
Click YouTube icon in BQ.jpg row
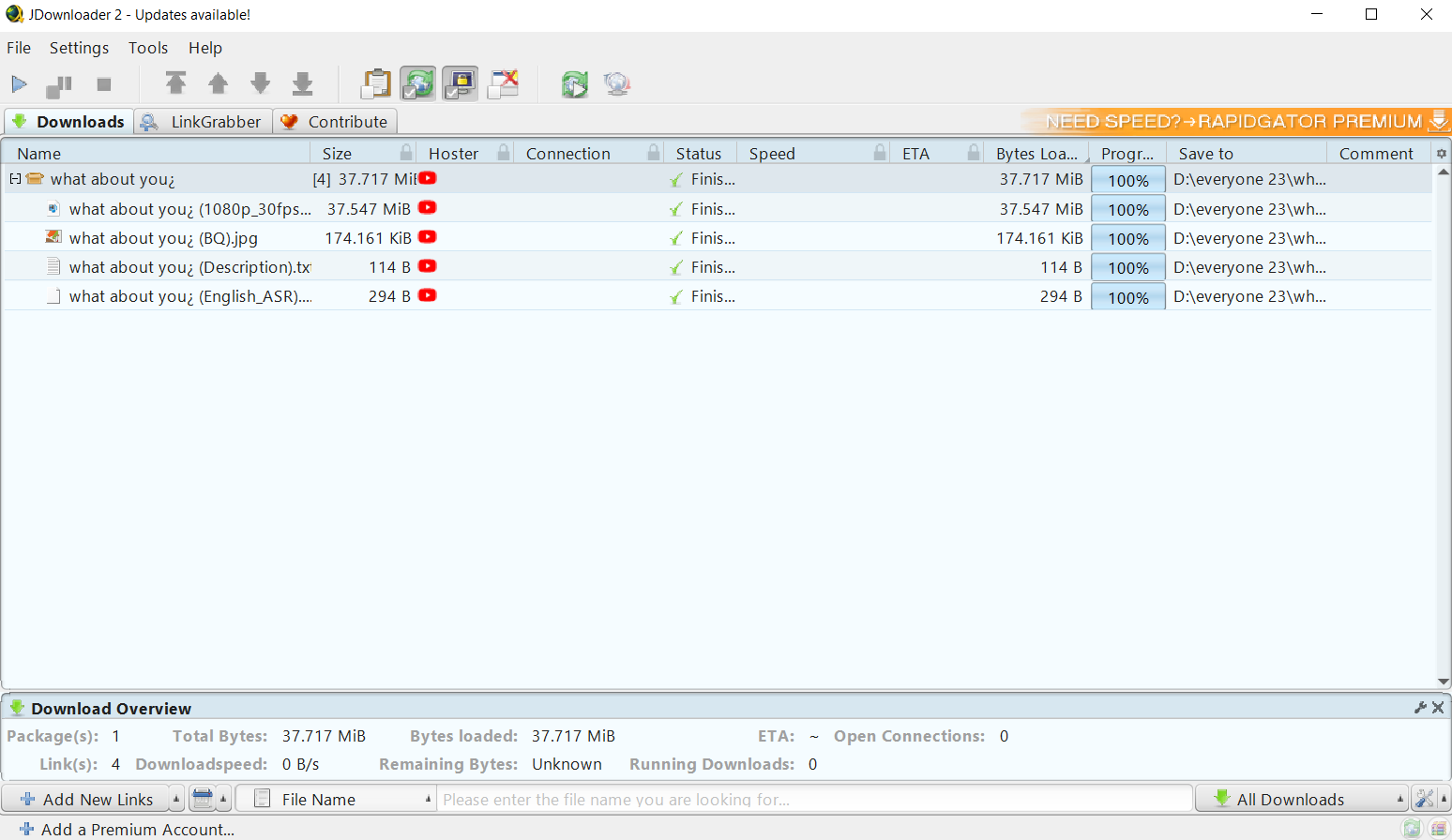tap(428, 236)
